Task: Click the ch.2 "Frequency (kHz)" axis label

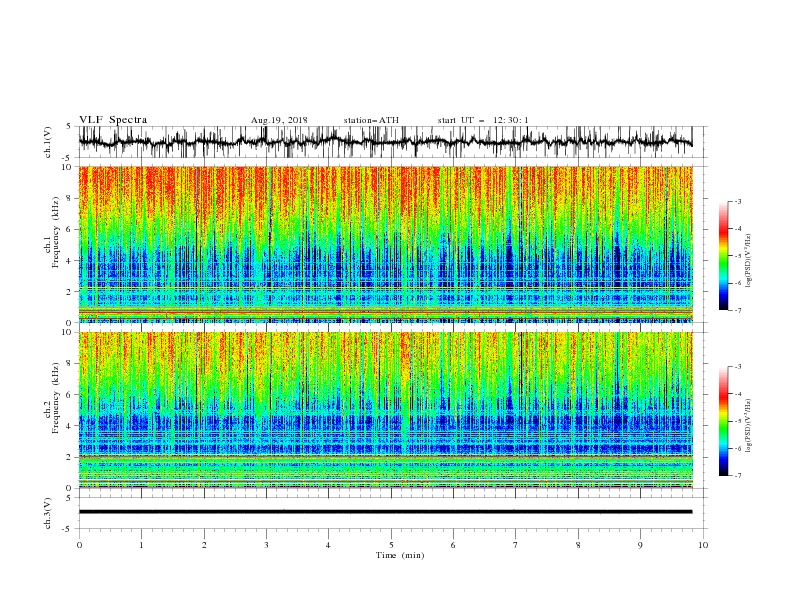Action: pos(56,398)
